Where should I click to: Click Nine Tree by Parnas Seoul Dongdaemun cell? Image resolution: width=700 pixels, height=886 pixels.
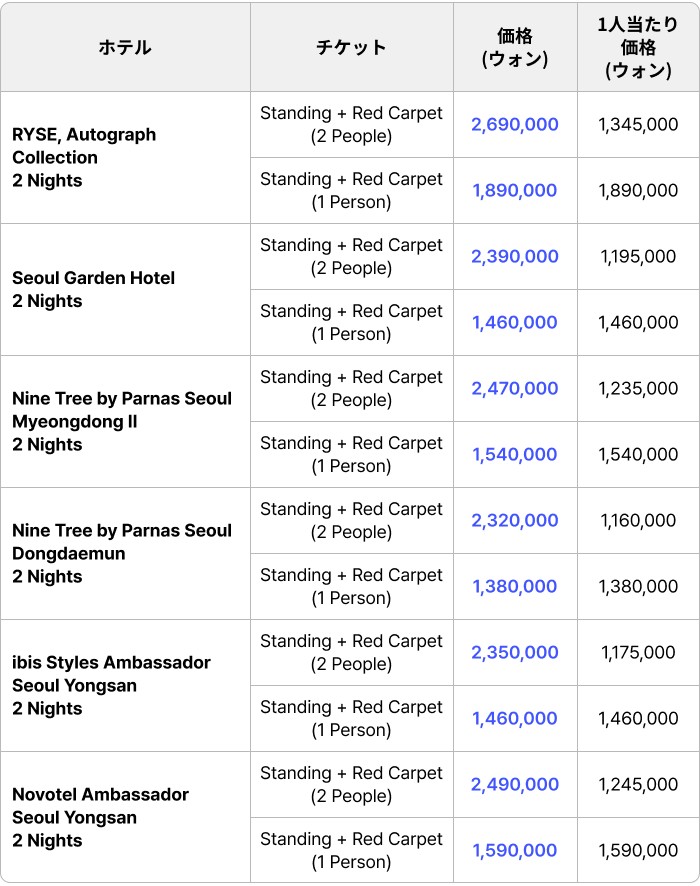point(121,553)
